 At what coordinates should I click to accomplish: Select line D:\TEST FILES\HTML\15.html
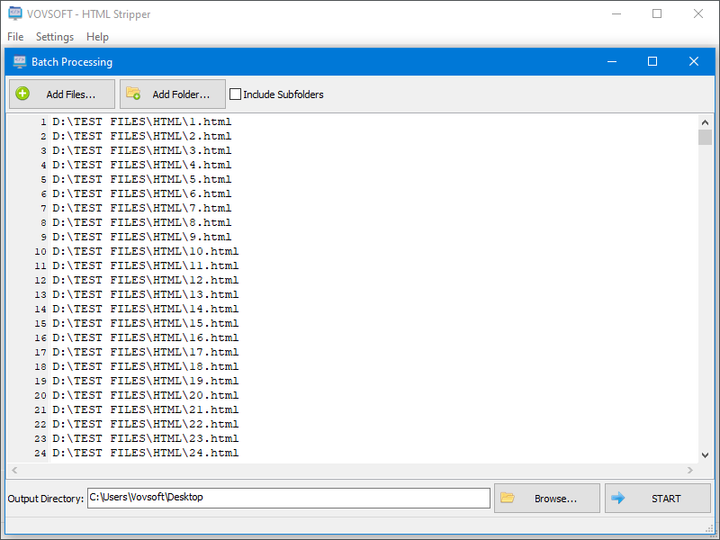[x=146, y=323]
